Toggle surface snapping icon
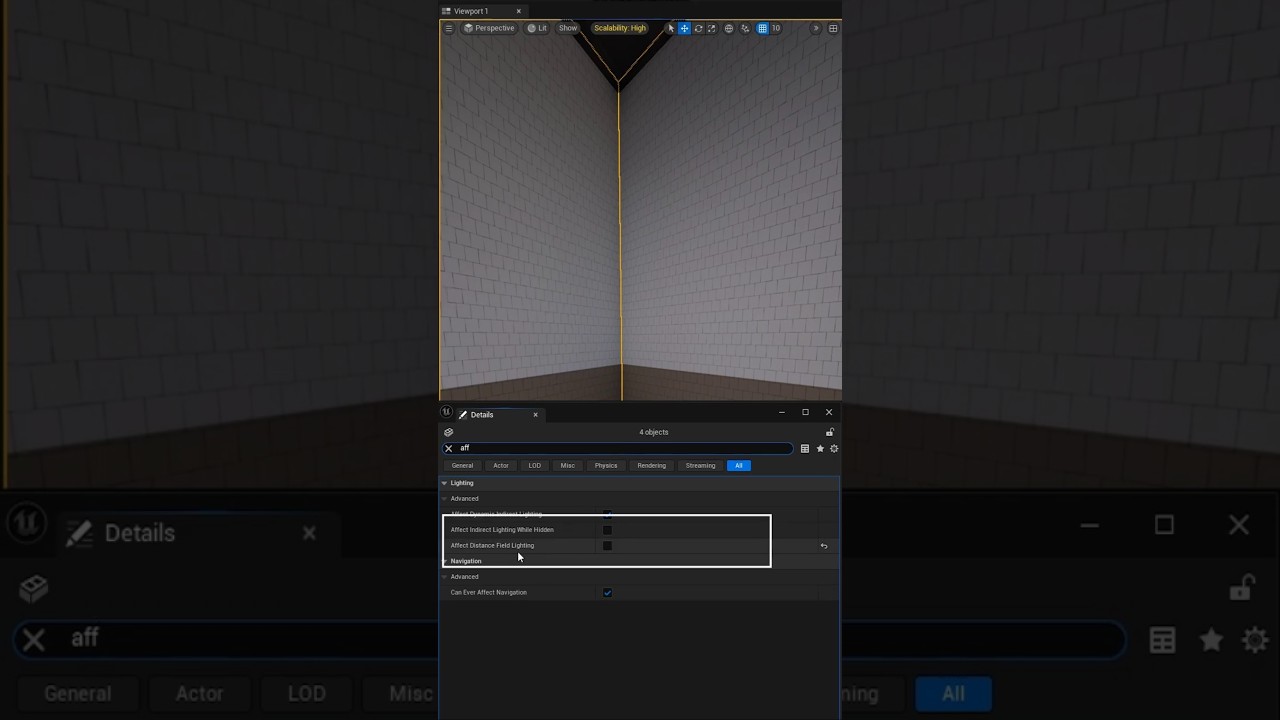The height and width of the screenshot is (720, 1280). 745,28
